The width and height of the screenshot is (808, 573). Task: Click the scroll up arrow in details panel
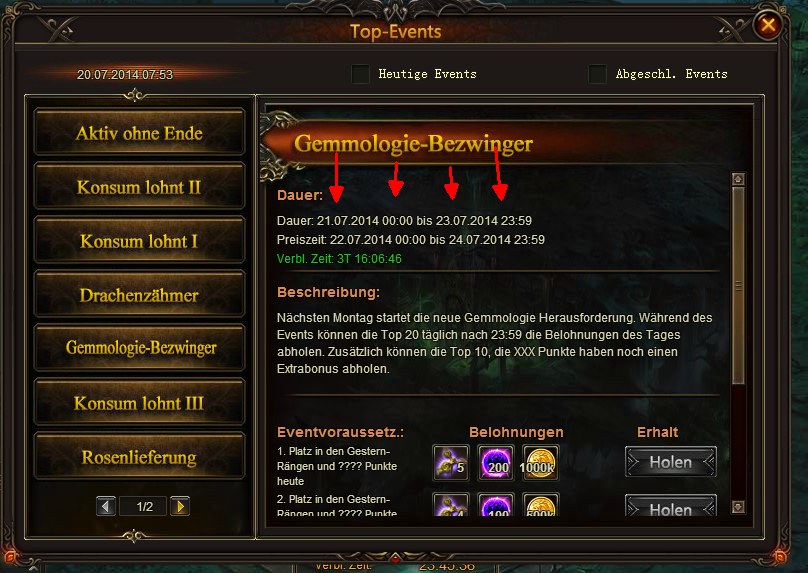pyautogui.click(x=738, y=179)
